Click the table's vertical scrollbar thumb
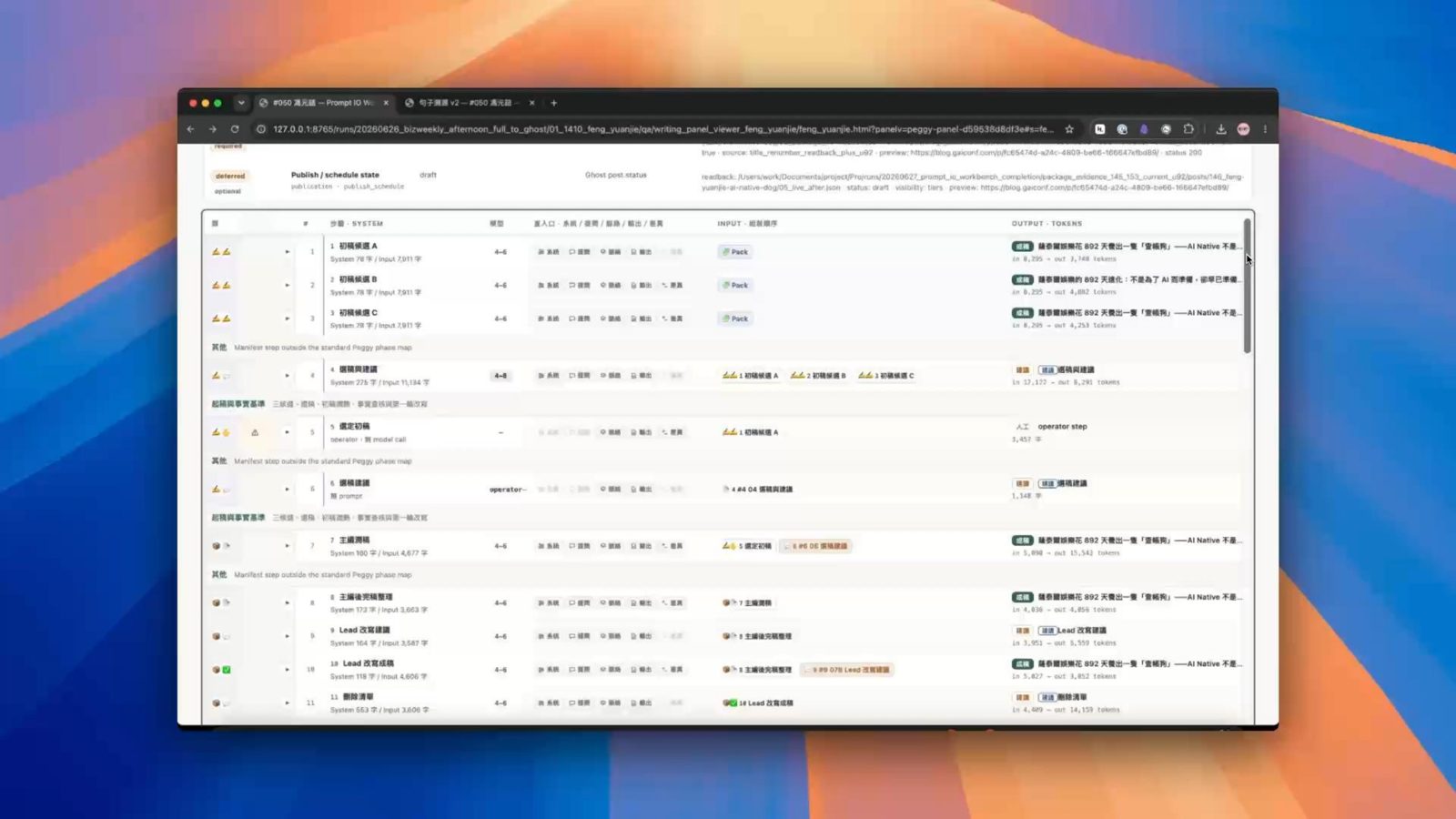 (1248, 286)
